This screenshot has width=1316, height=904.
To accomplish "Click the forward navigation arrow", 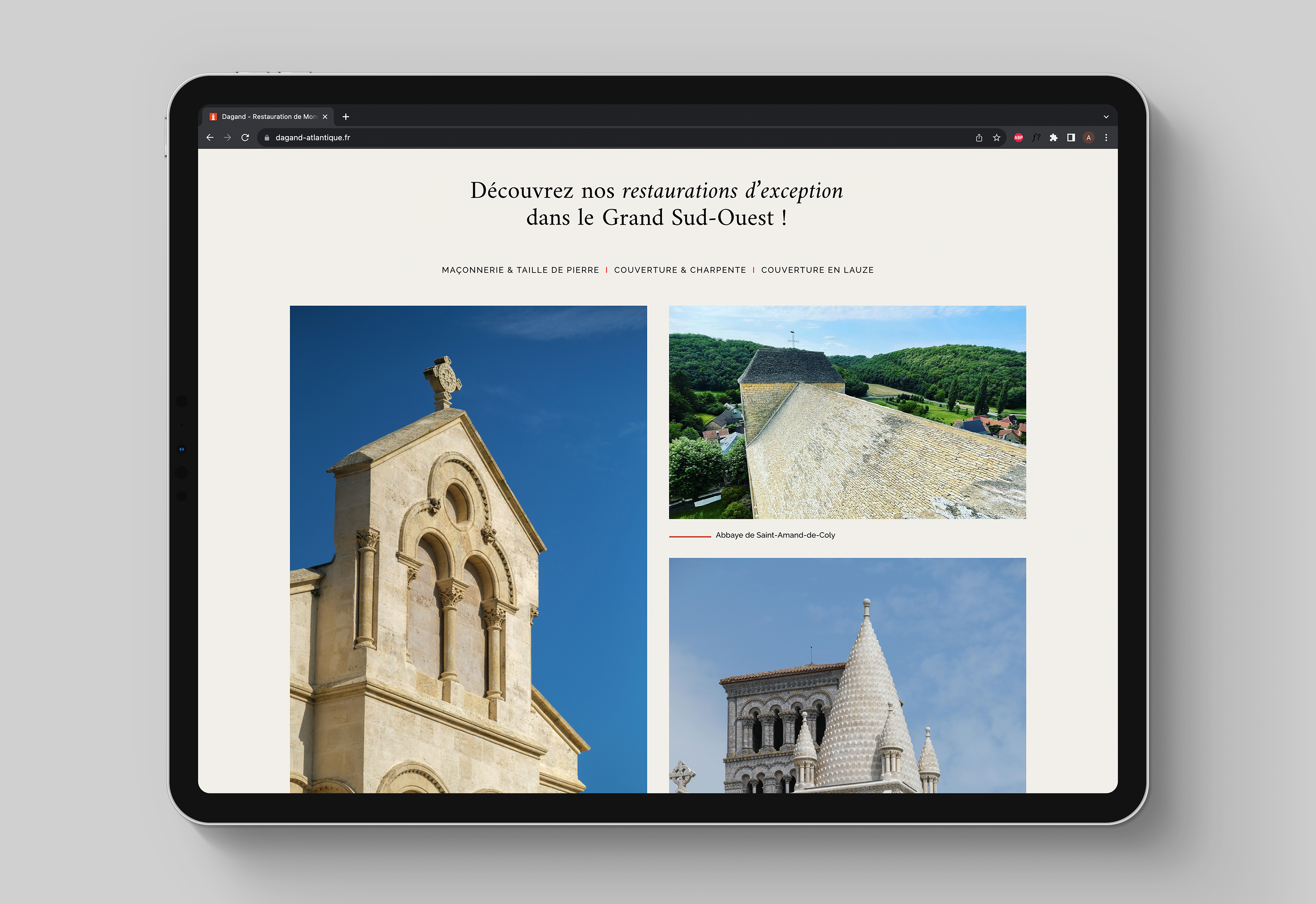I will point(227,138).
